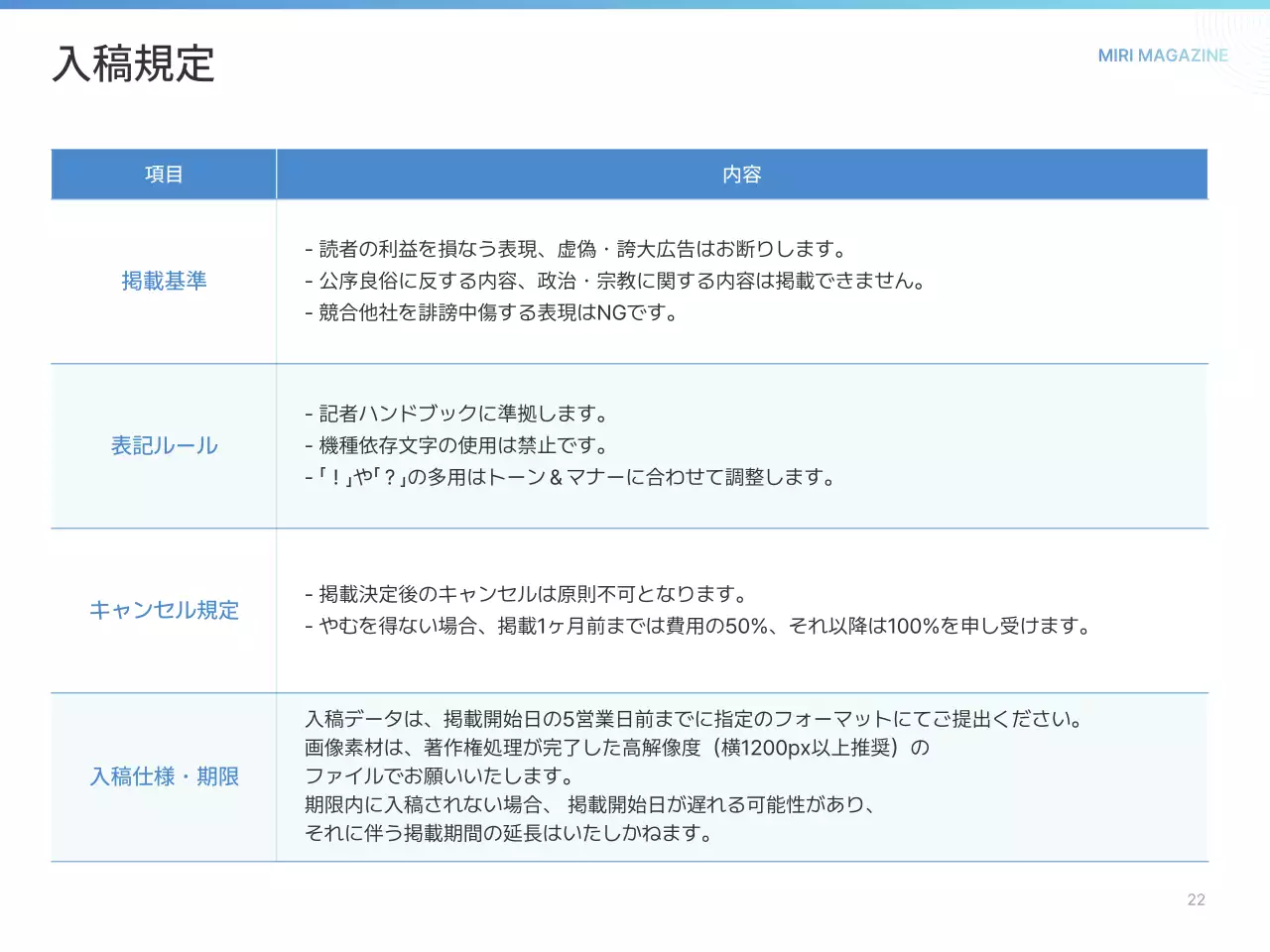The height and width of the screenshot is (952, 1270).
Task: Click the page number 22
Action: [1196, 899]
